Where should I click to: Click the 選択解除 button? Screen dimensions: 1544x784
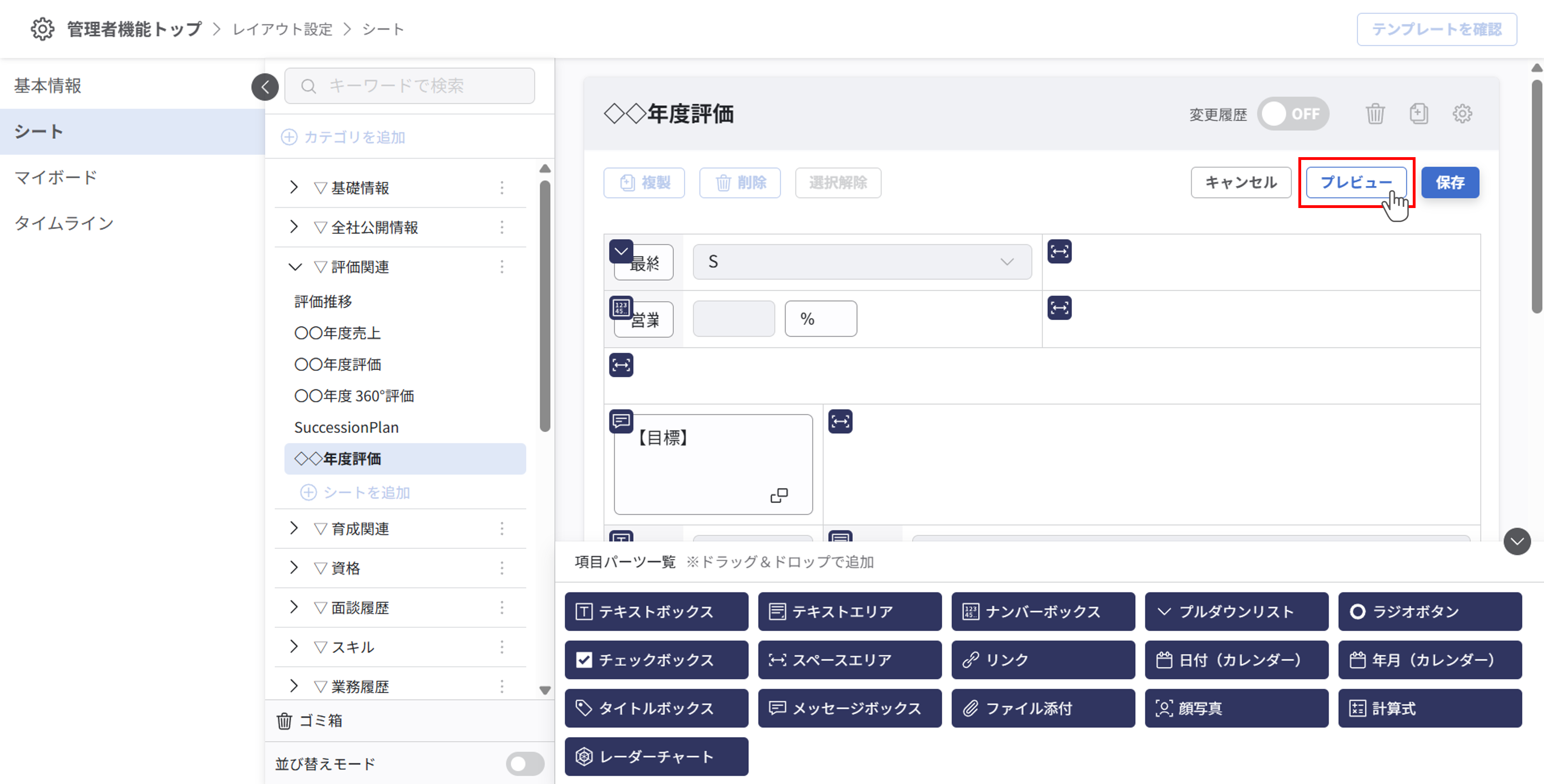point(838,182)
